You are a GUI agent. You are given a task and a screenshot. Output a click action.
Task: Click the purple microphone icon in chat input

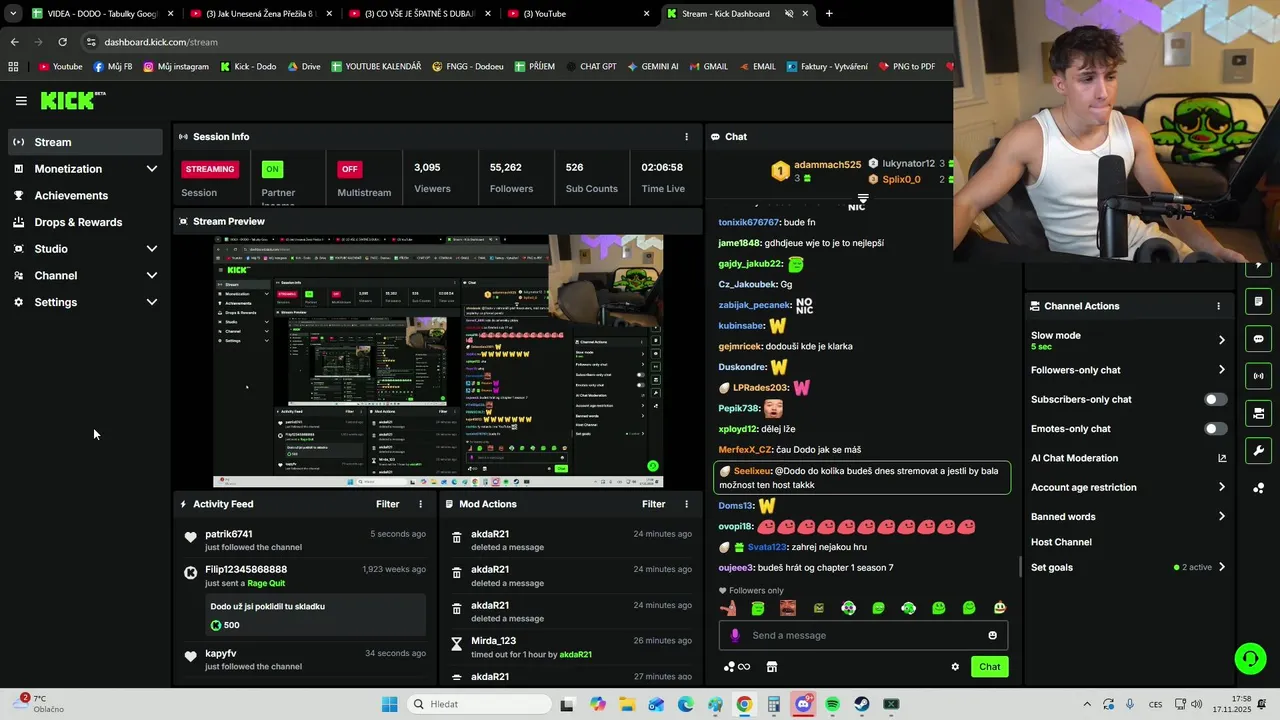coord(735,635)
